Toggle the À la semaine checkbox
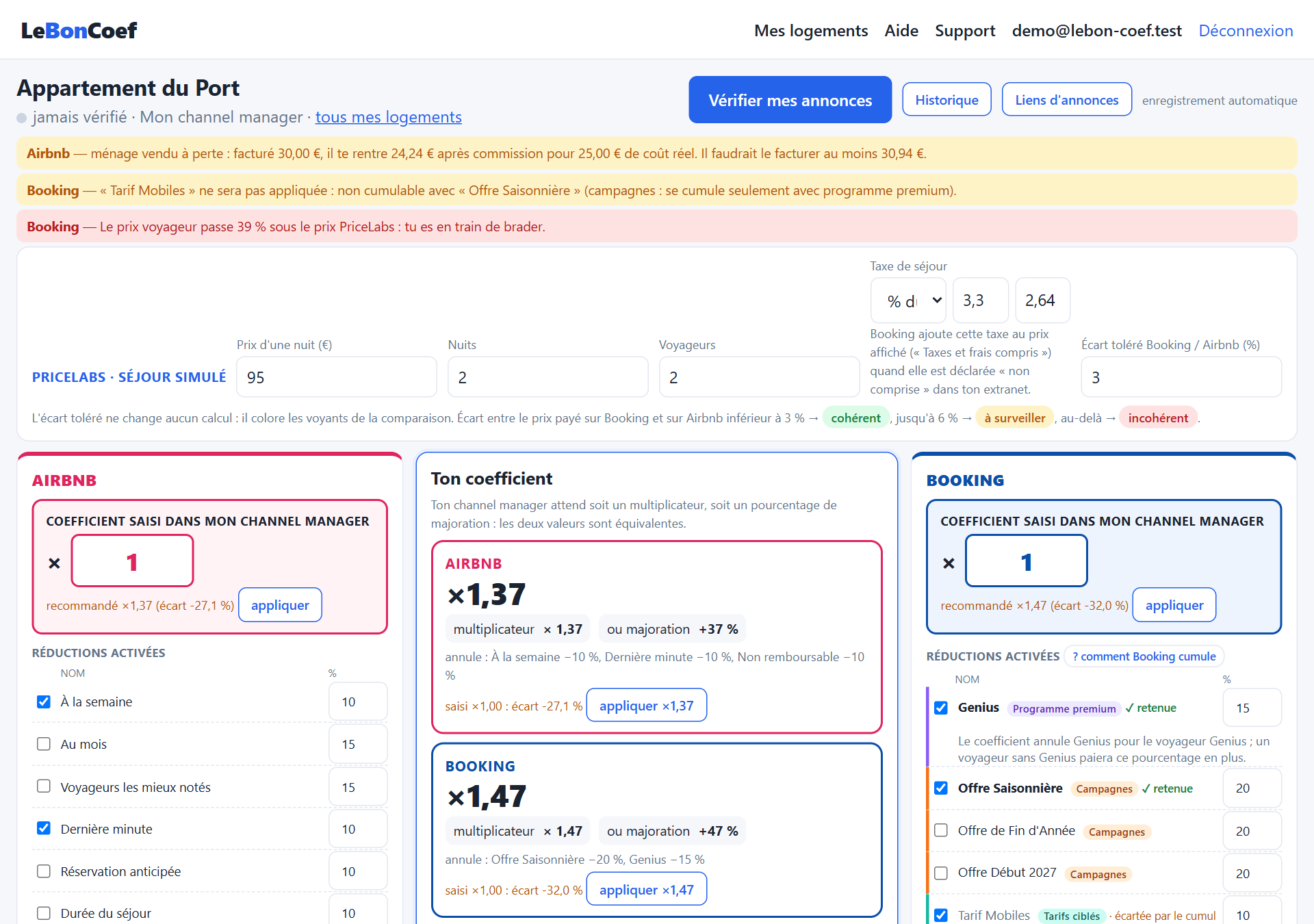 point(44,702)
